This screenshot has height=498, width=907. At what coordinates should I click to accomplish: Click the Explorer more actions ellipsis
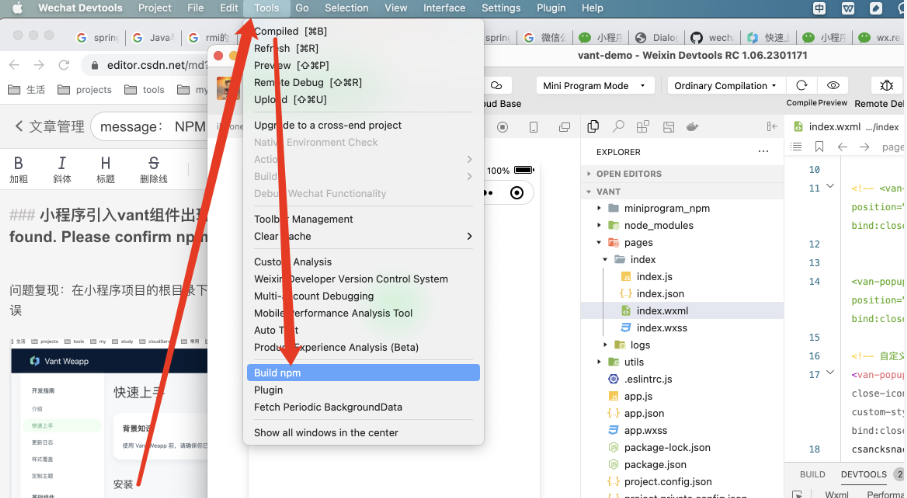point(764,152)
